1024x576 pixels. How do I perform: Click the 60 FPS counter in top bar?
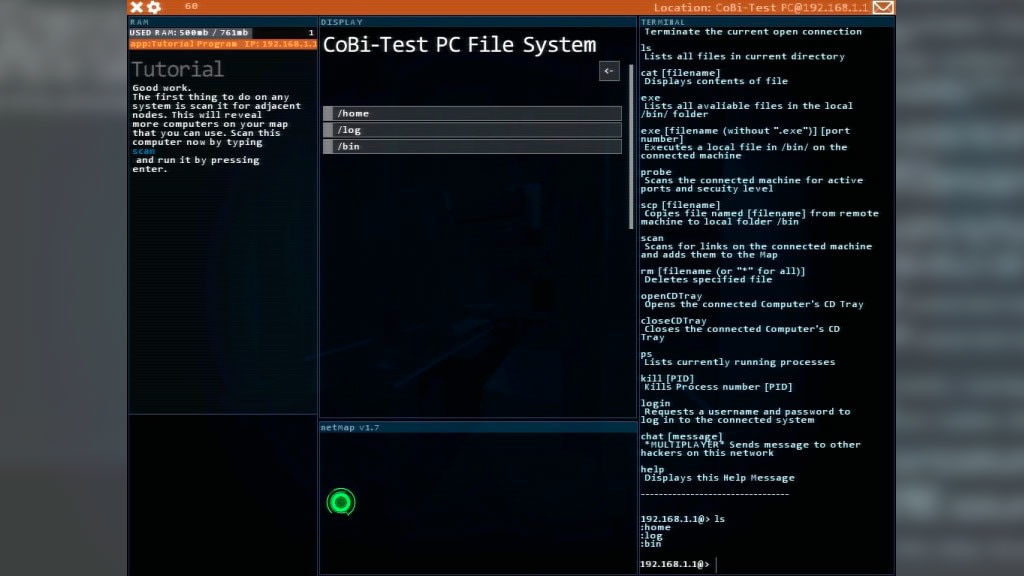pos(191,6)
